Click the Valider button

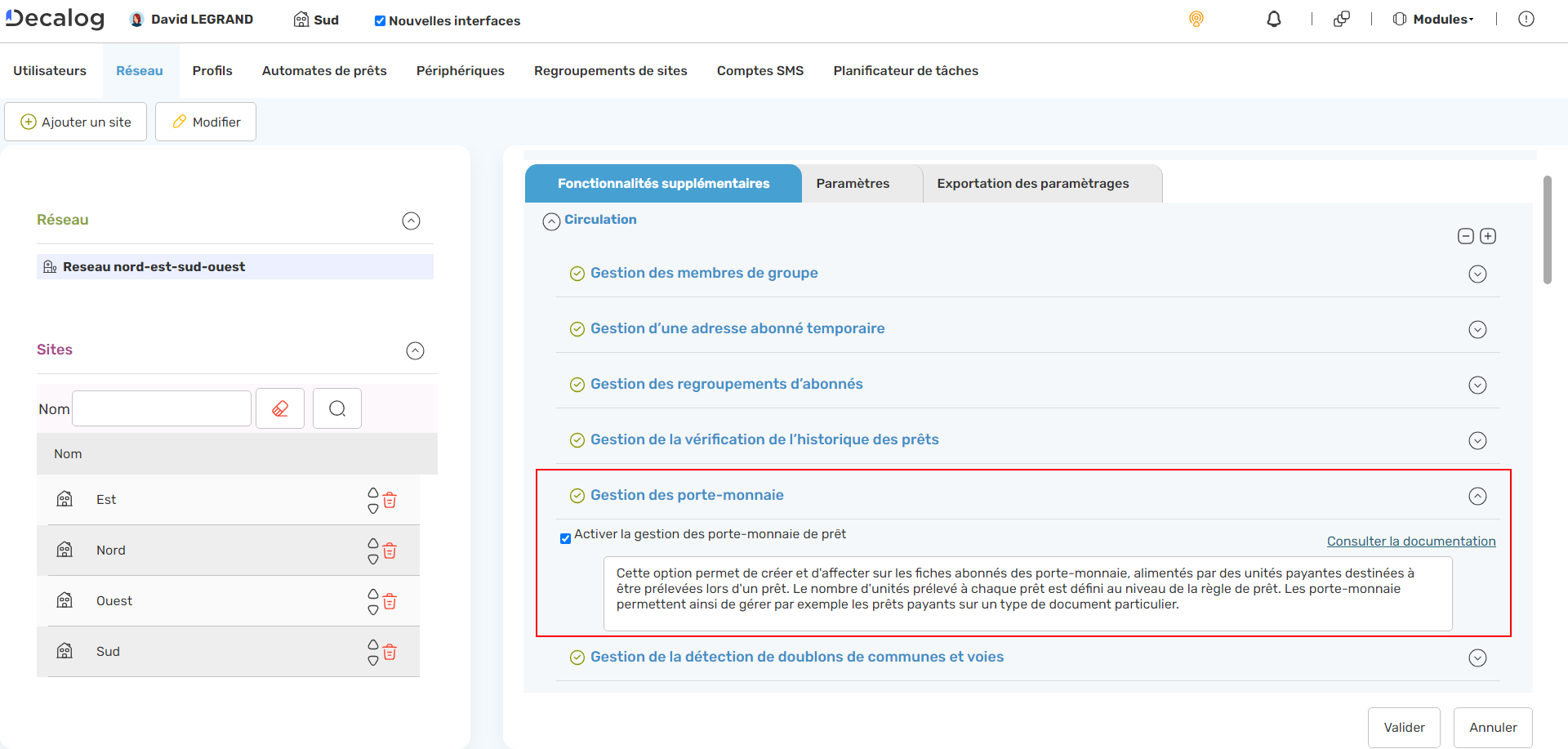pos(1403,727)
